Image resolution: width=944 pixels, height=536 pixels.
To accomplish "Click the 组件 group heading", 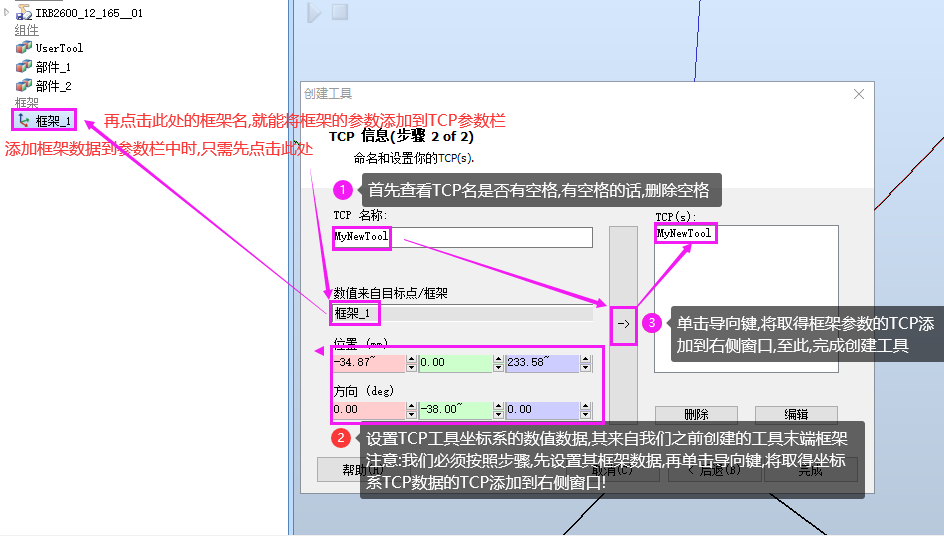I will coord(26,30).
